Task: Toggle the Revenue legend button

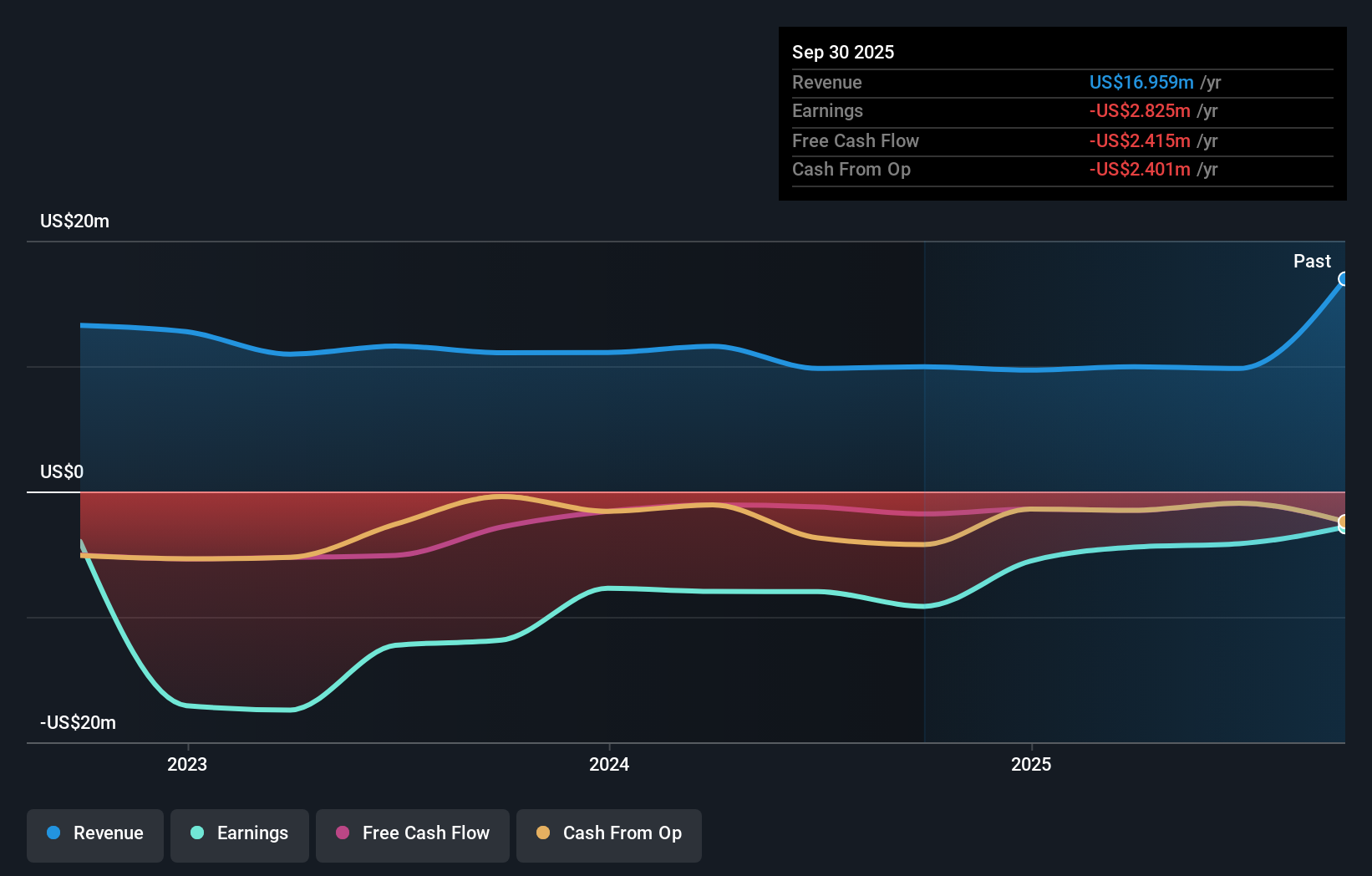Action: (x=95, y=834)
